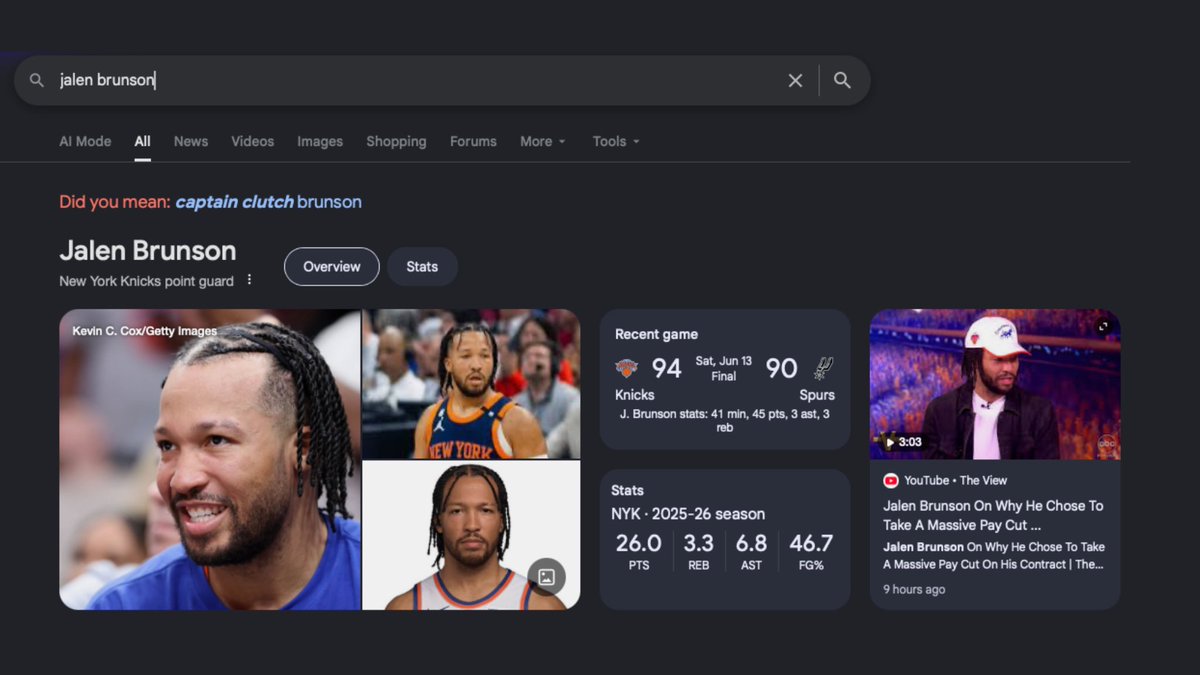
Task: Click the Knicks team name label
Action: 635,395
